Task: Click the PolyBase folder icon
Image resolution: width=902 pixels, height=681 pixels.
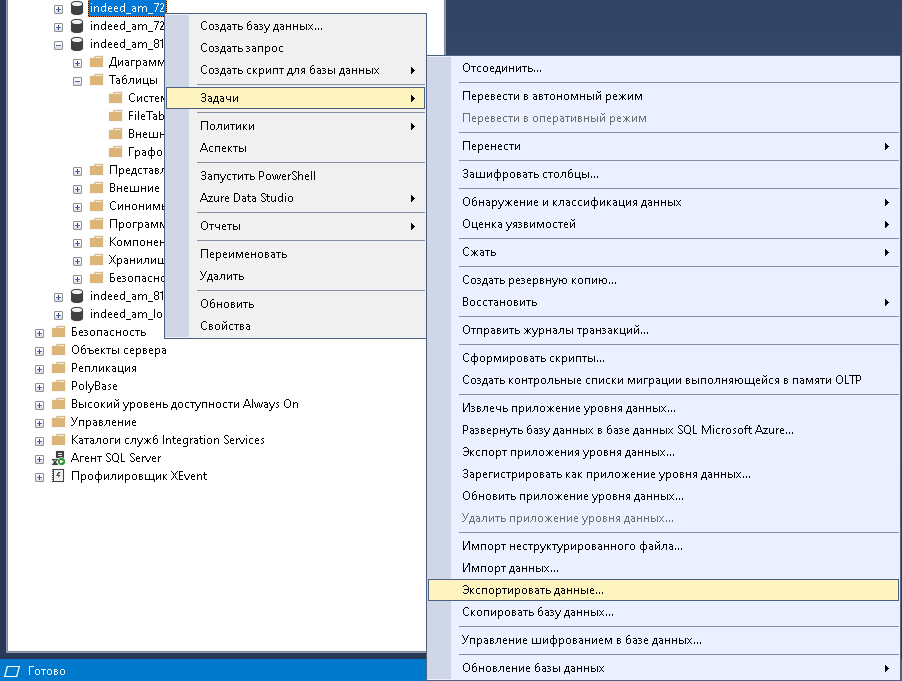Action: tap(58, 386)
